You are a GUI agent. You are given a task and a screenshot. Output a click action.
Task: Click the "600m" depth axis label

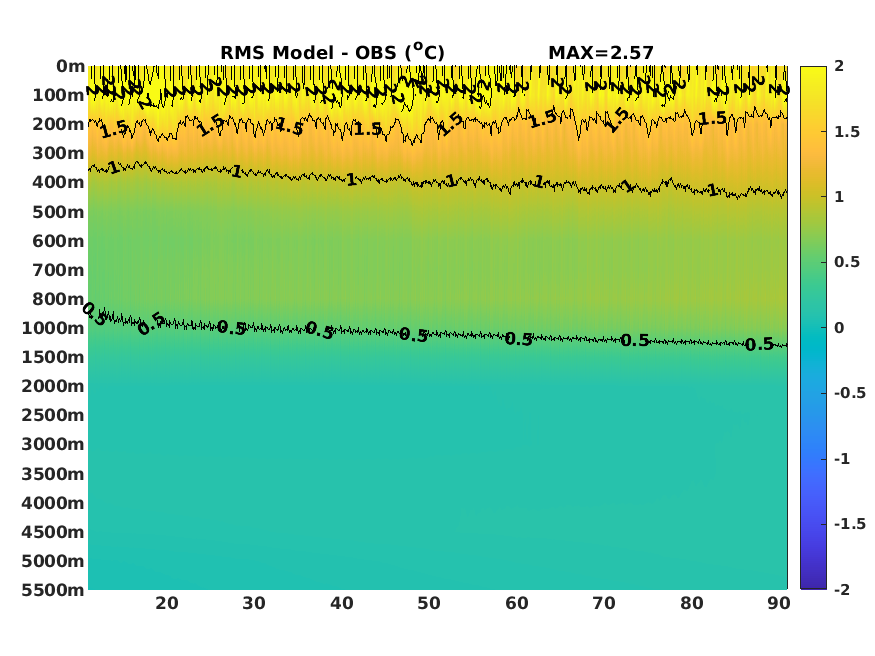point(58,241)
